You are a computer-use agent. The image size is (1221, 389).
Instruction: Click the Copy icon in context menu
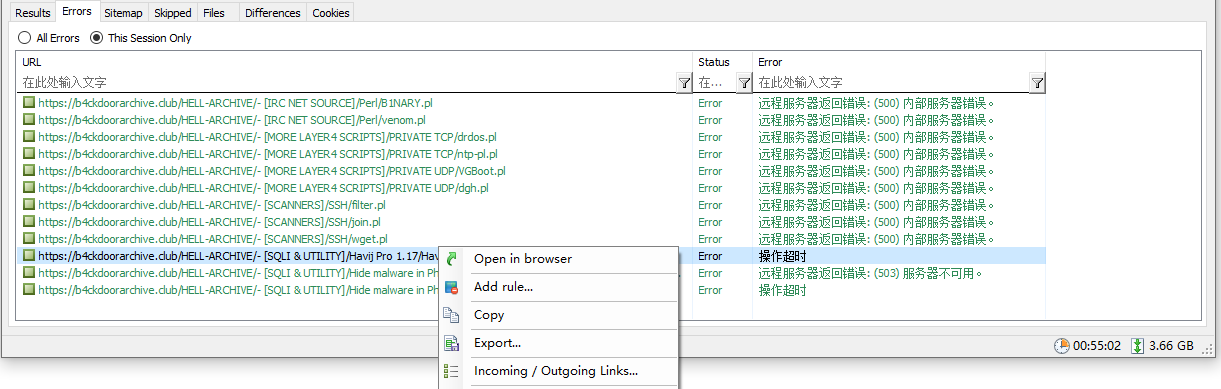coord(452,315)
